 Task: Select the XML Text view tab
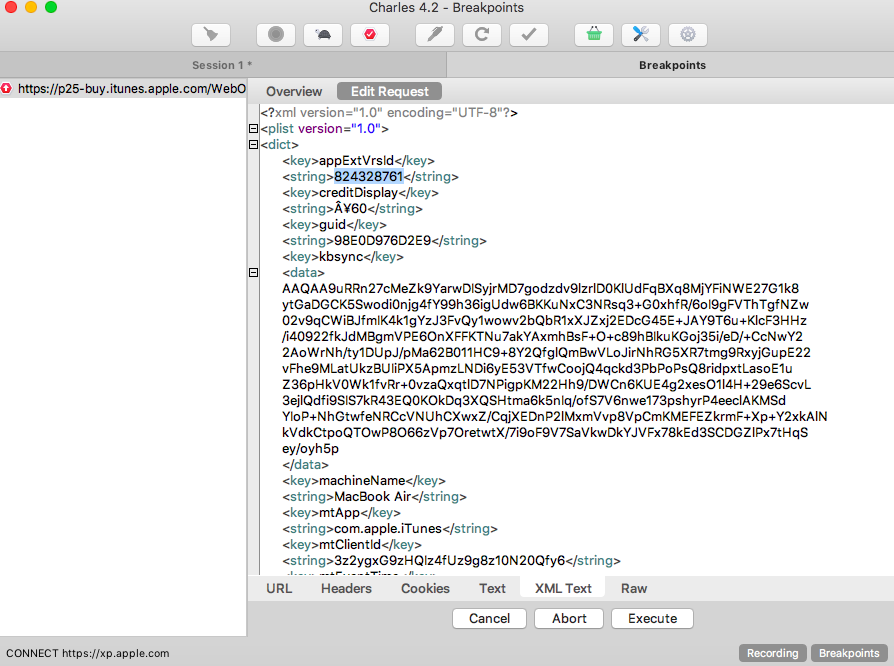tap(563, 588)
